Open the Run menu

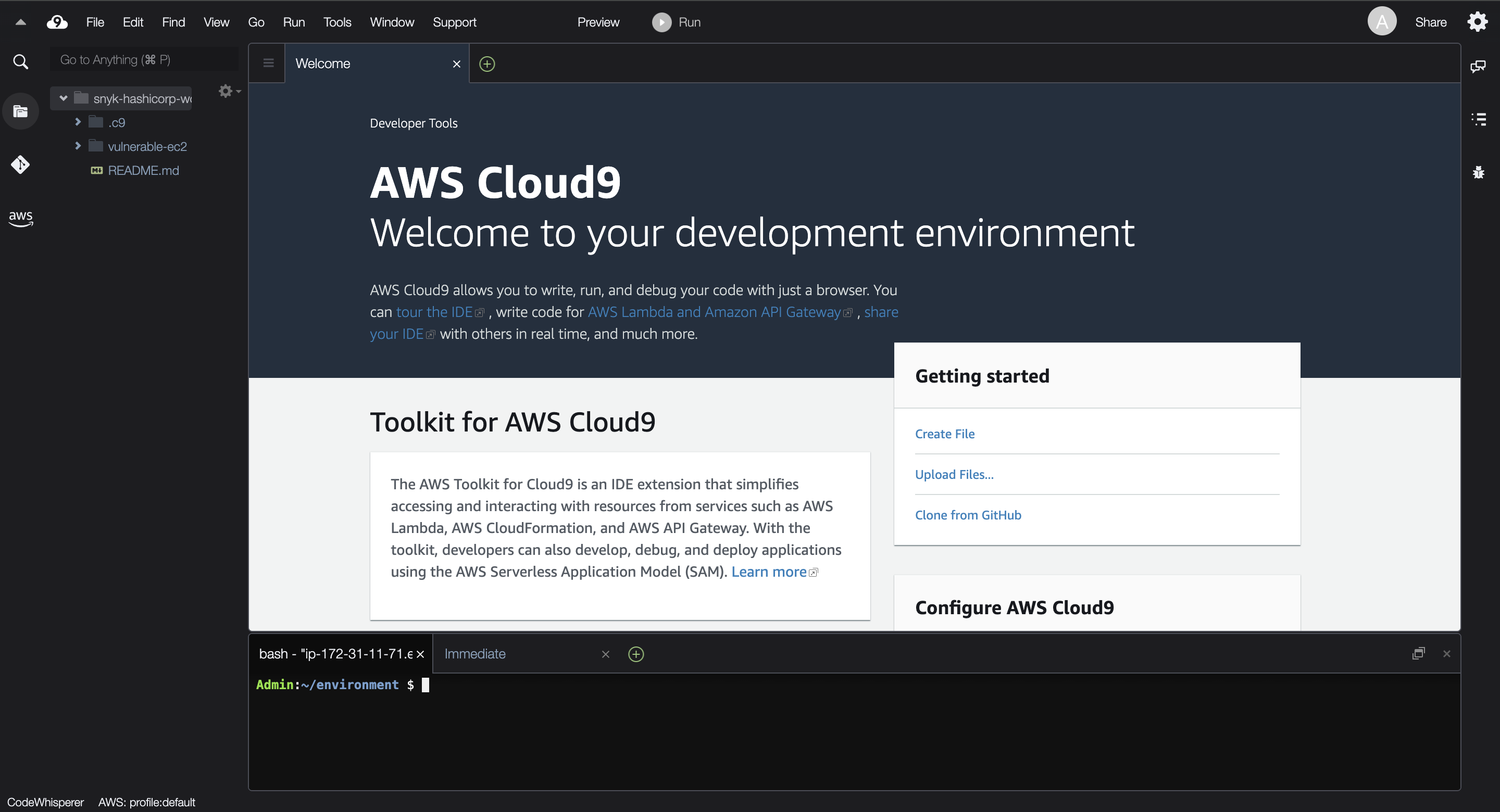[293, 22]
